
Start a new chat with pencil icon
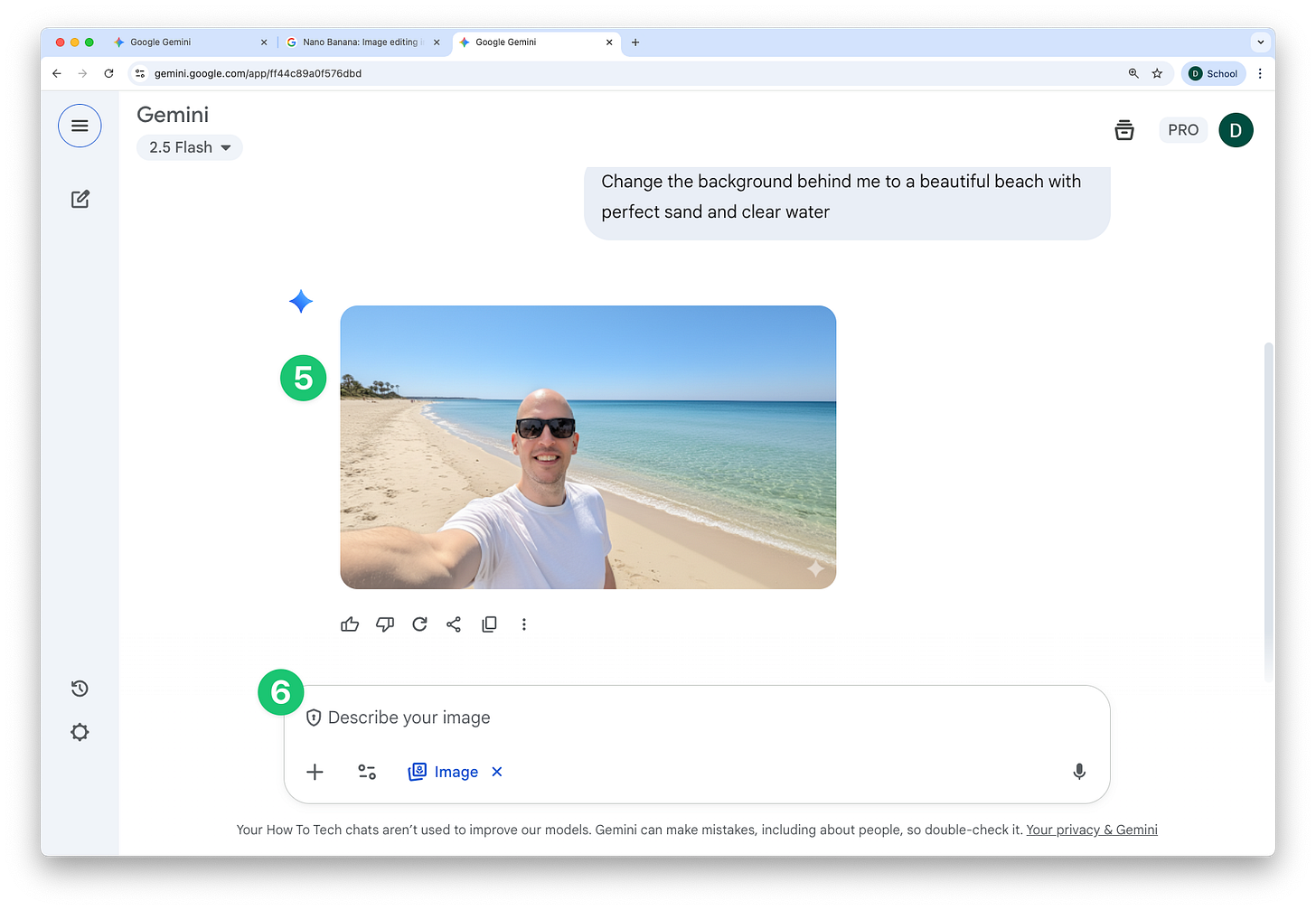80,199
